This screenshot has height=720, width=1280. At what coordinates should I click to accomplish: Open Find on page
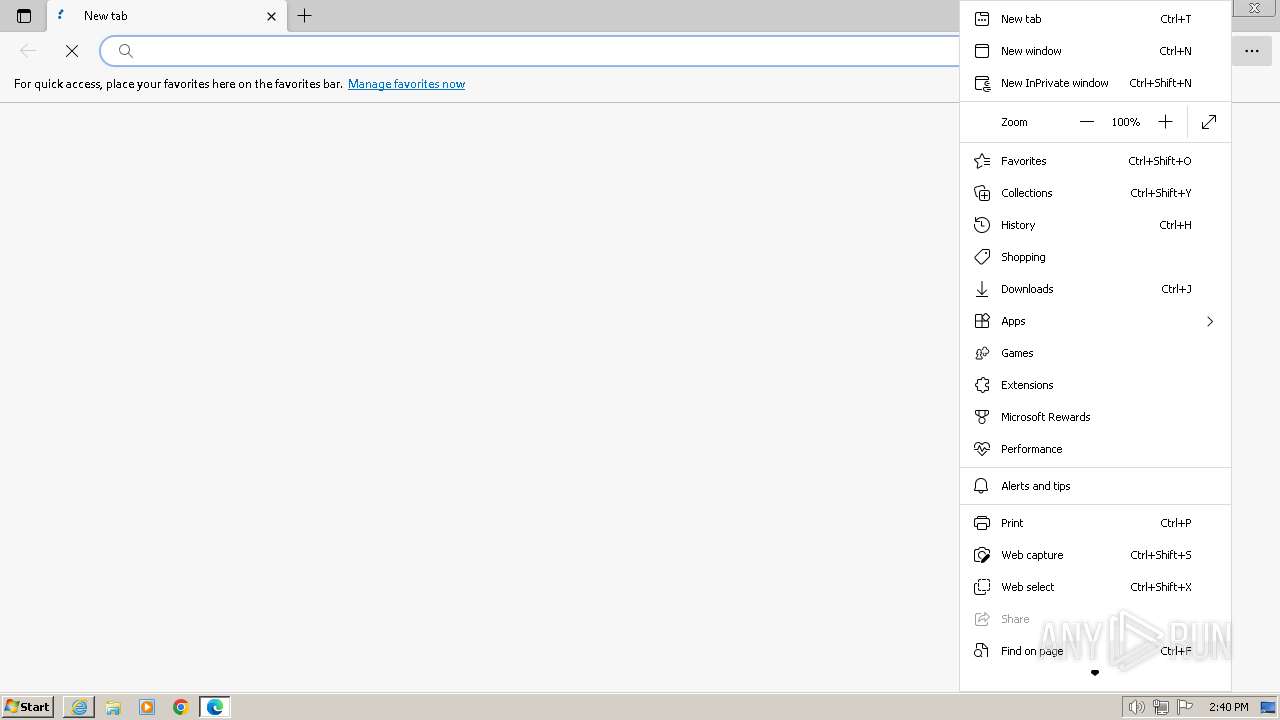click(x=1095, y=651)
